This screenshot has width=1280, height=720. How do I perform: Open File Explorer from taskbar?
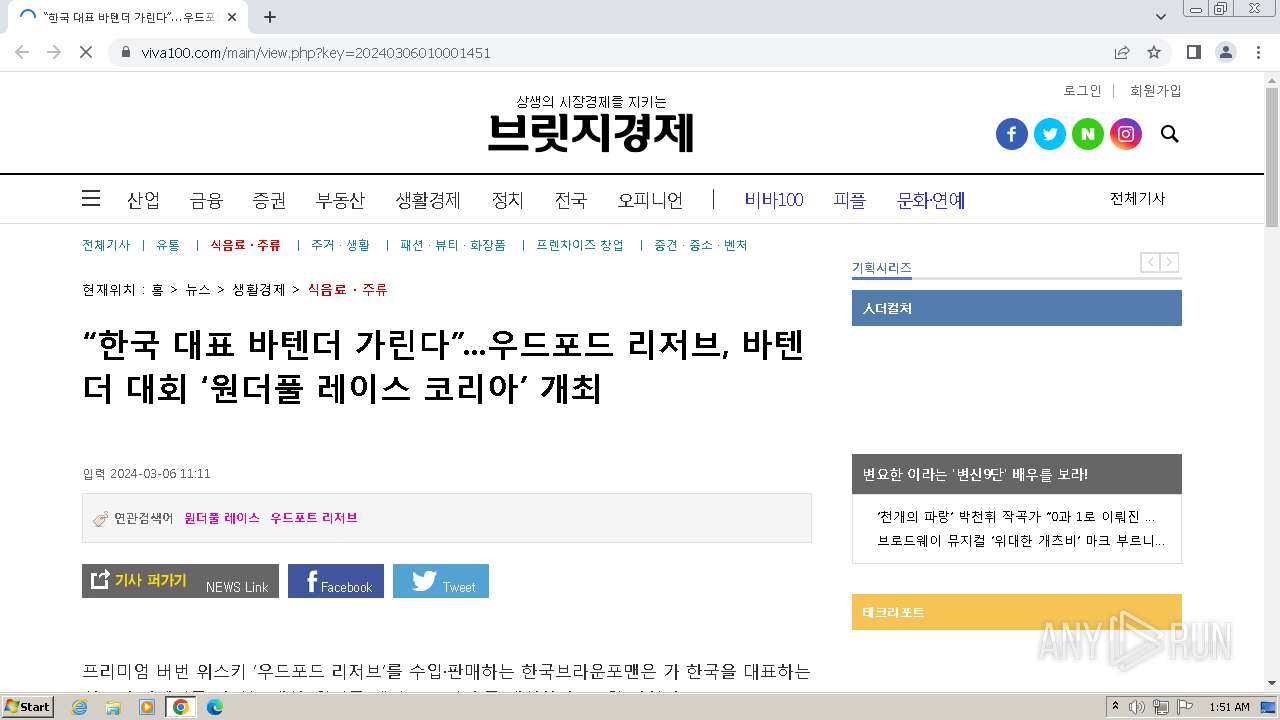pos(113,707)
